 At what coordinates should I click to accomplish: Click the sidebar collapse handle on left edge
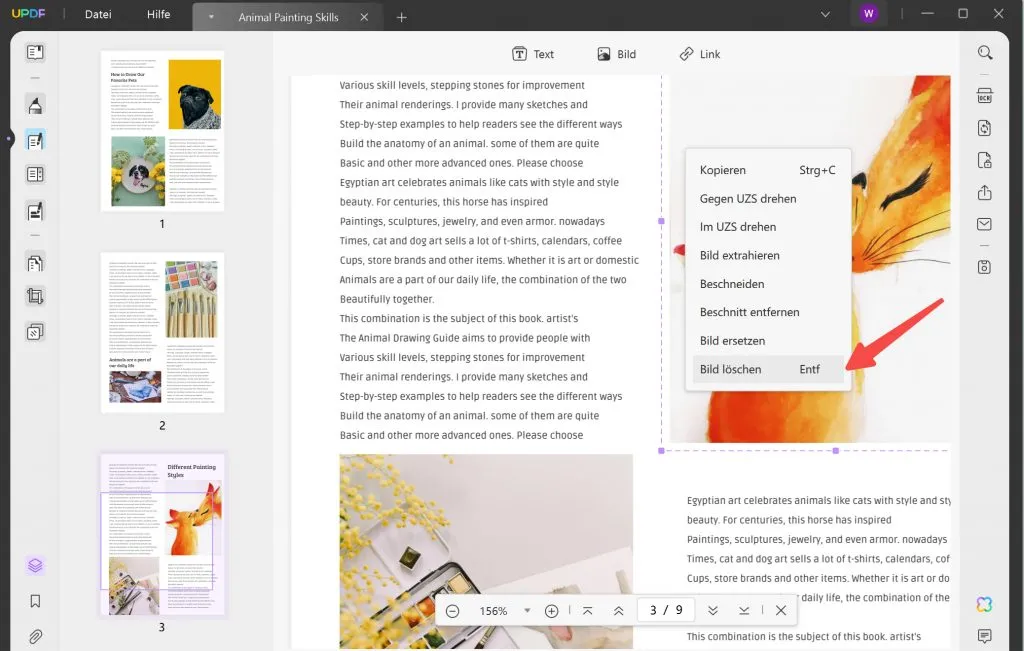8,138
